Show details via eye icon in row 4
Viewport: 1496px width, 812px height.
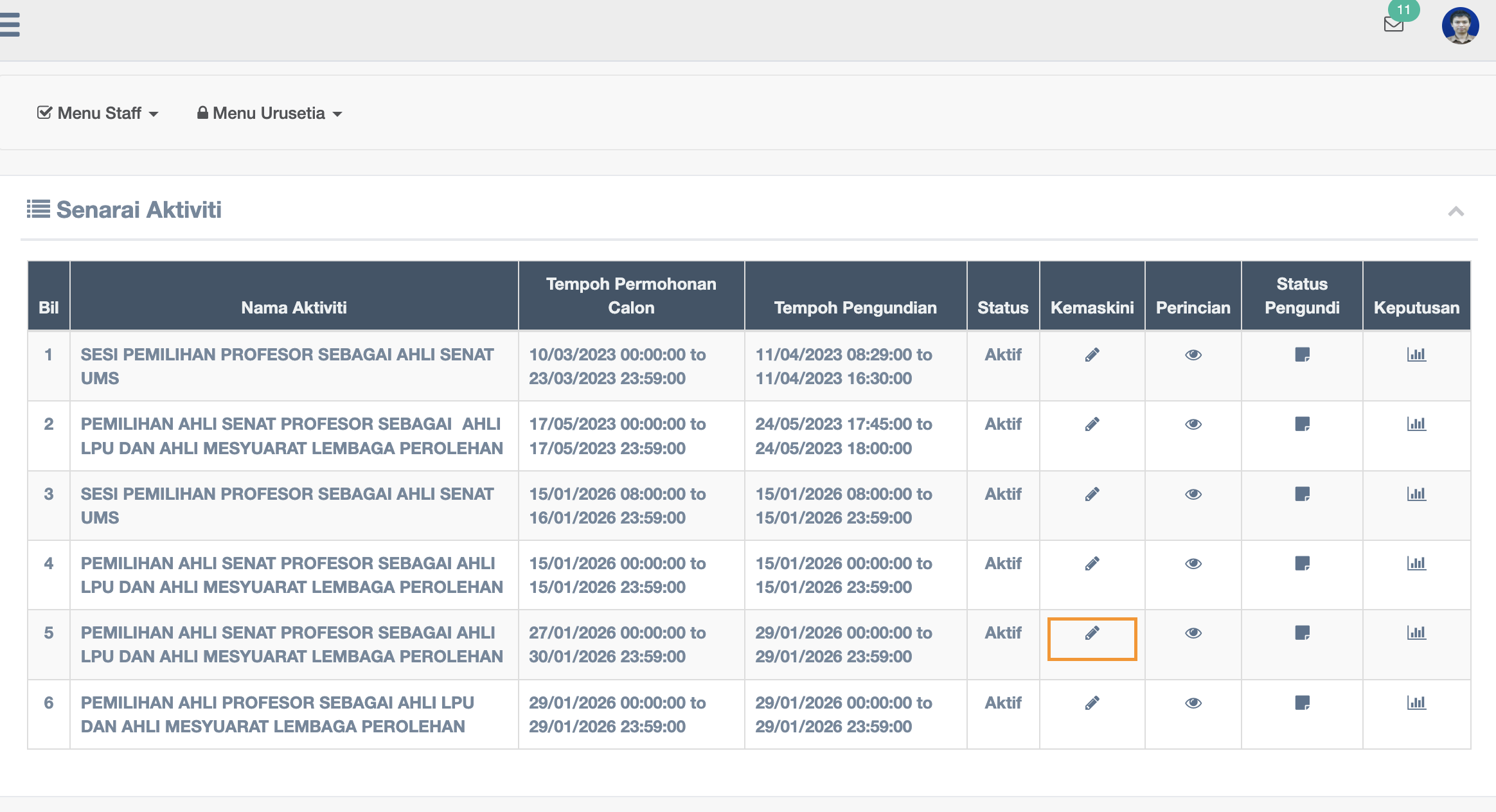(1193, 563)
